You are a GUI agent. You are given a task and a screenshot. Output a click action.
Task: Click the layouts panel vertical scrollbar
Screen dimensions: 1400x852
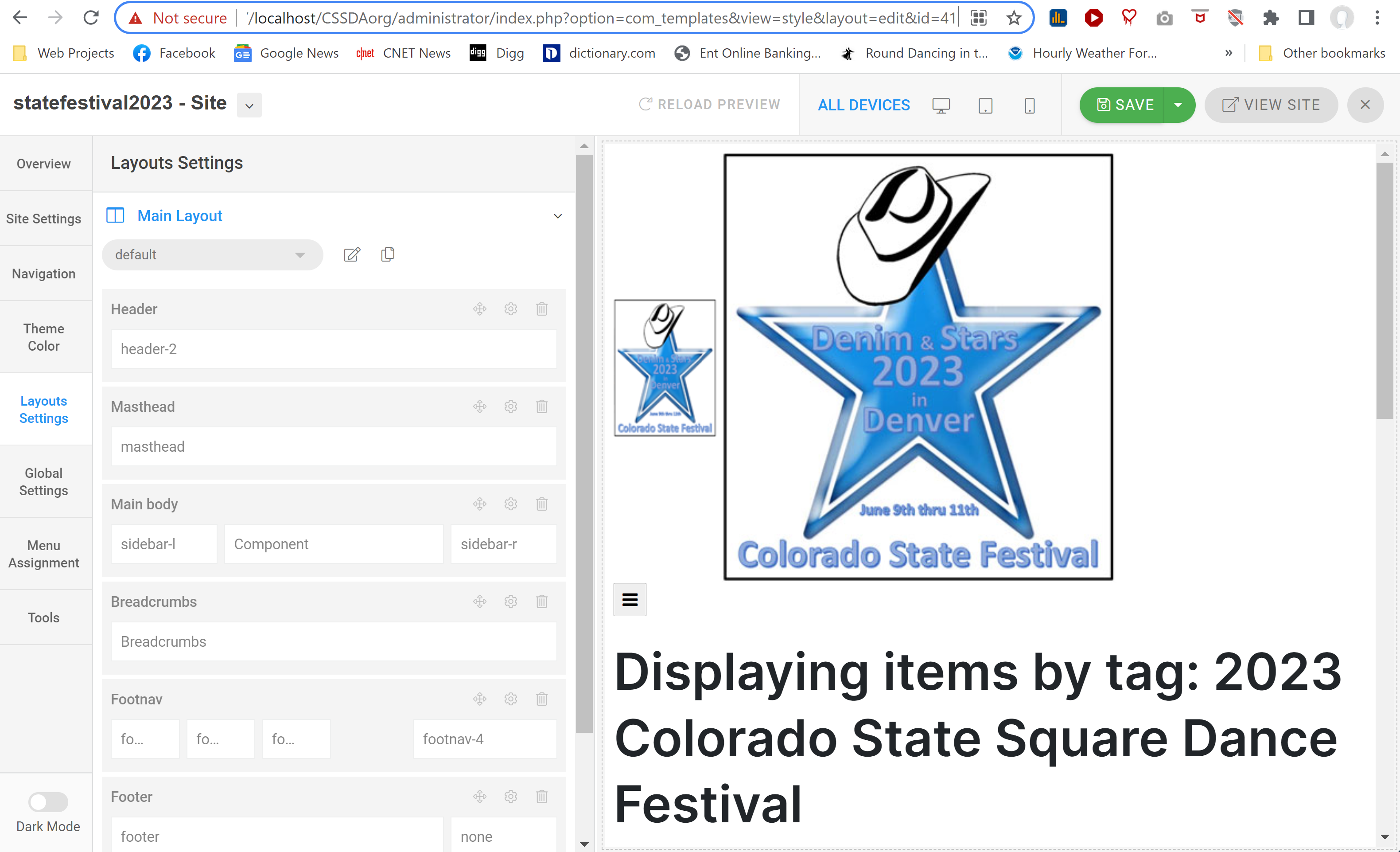coord(583,443)
